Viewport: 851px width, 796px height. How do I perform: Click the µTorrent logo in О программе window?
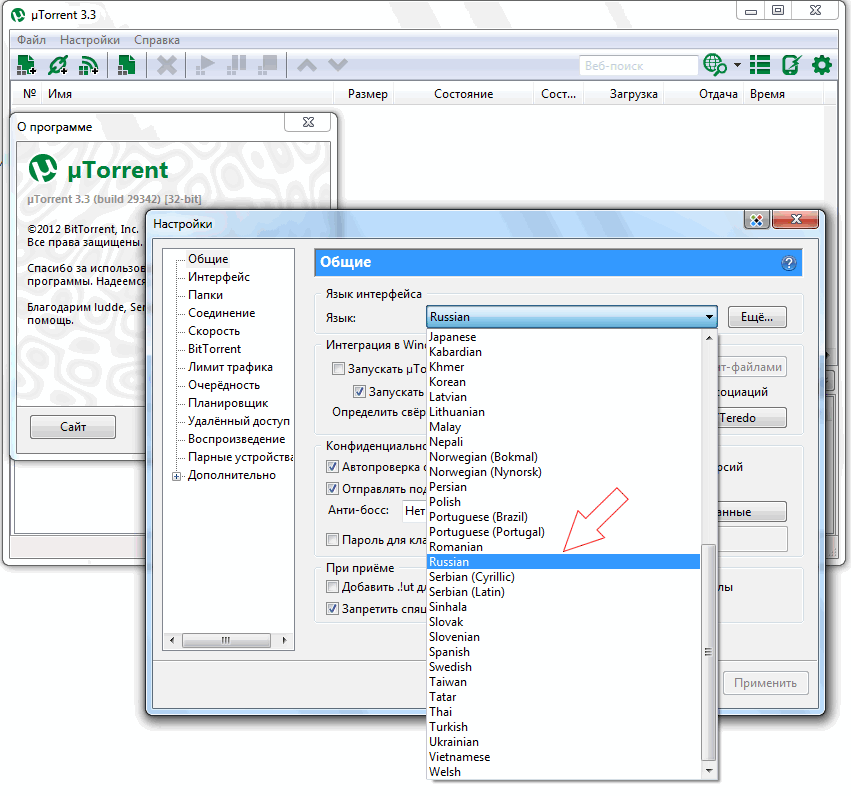pos(43,168)
